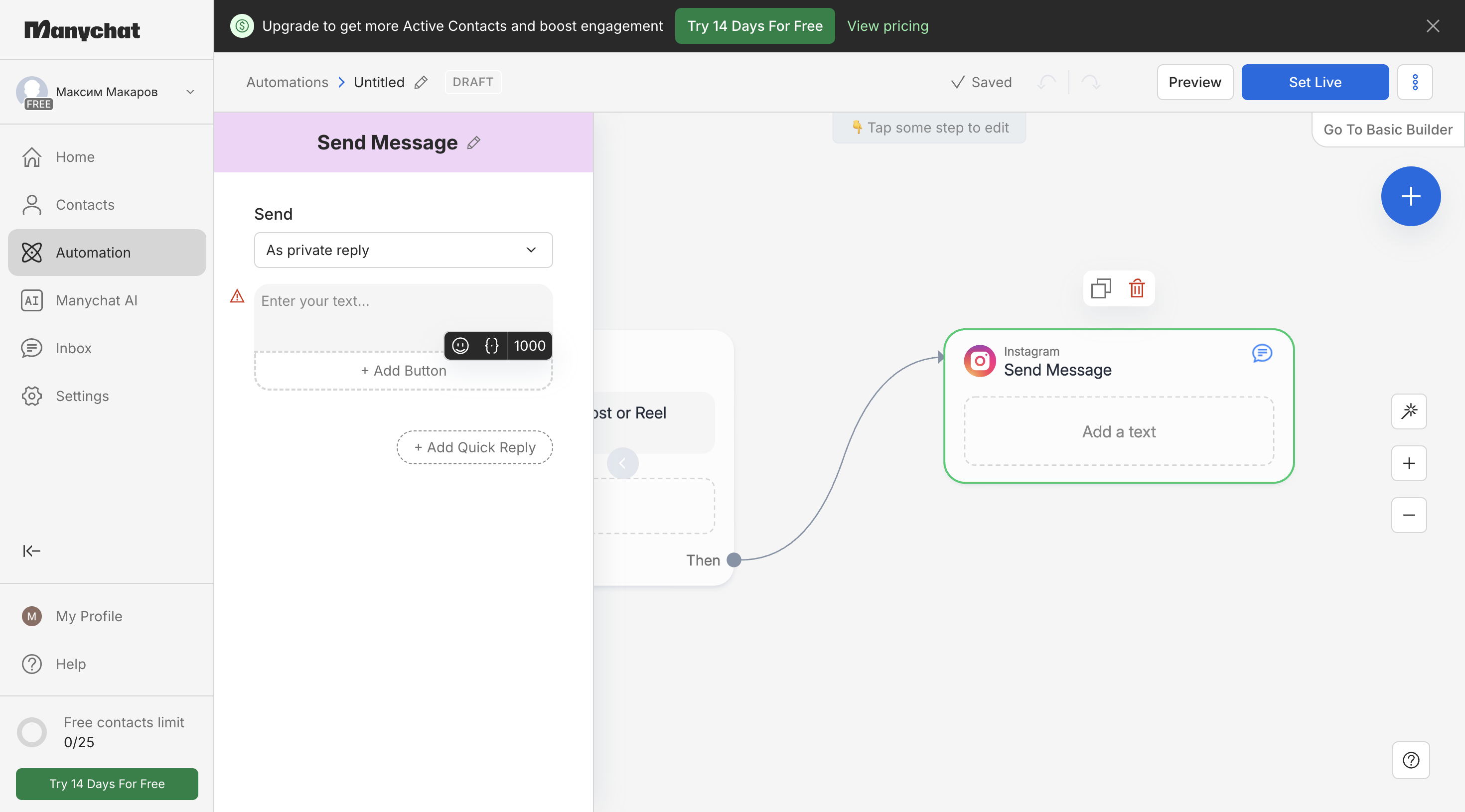Click the undo arrow icon
Screen dimensions: 1465x812
[x=1046, y=82]
